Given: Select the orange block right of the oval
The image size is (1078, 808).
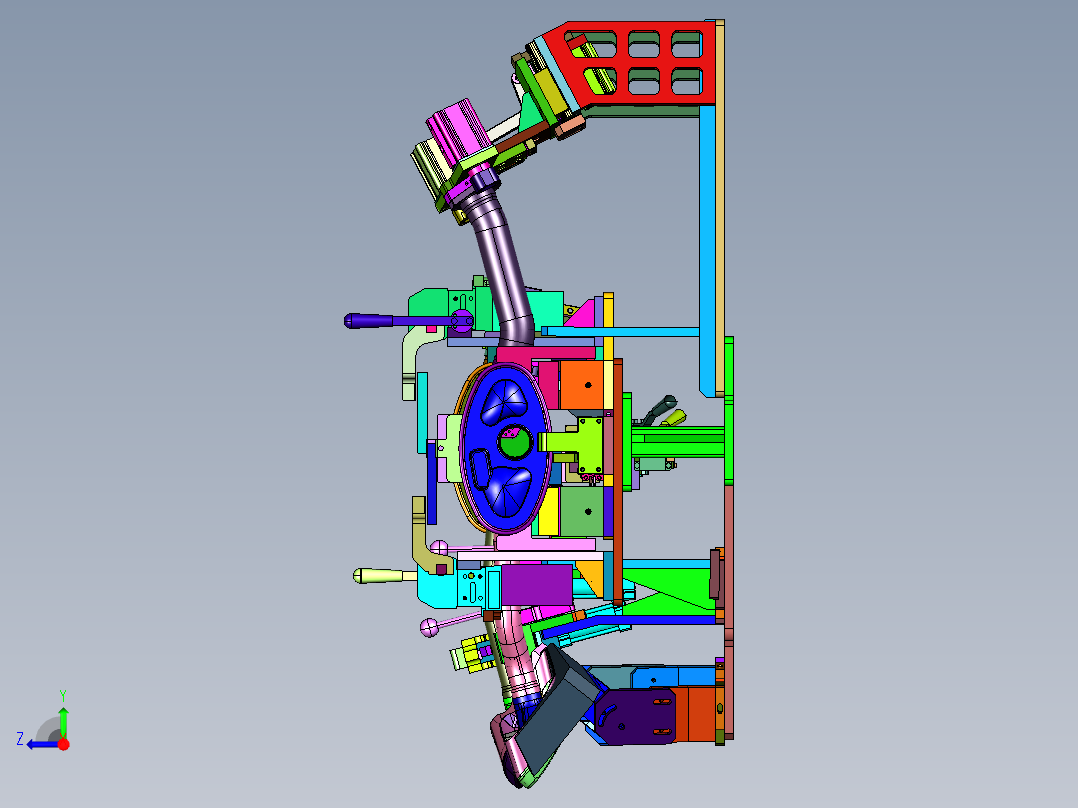Looking at the screenshot, I should 582,385.
